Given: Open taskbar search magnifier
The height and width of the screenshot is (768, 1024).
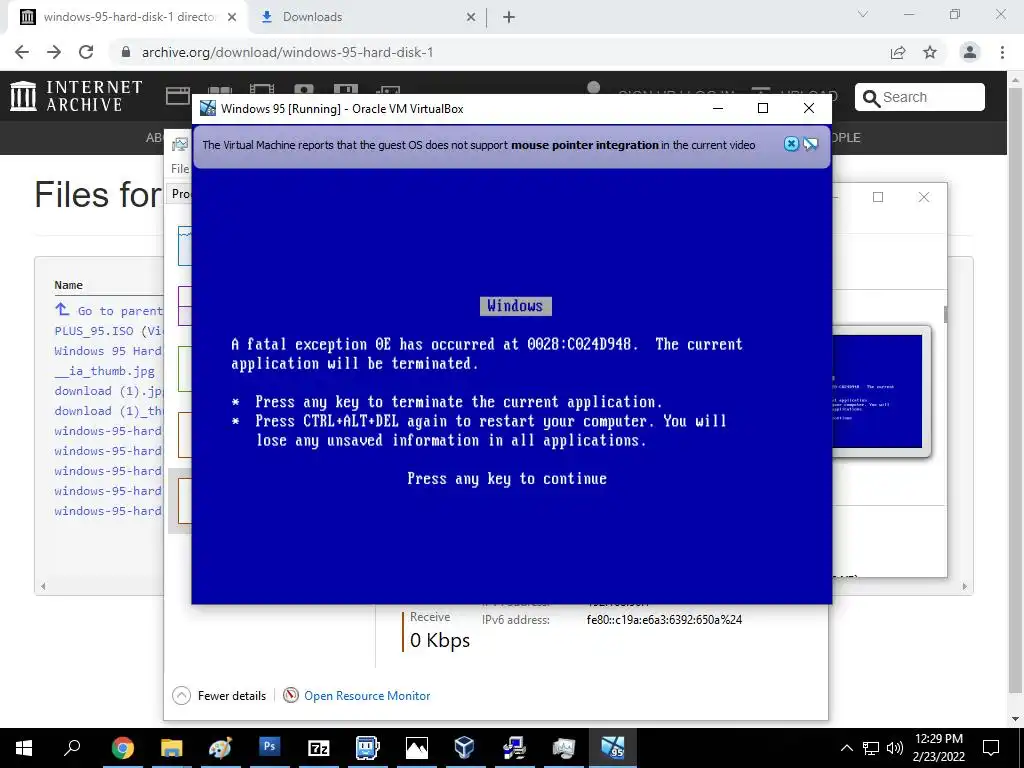Looking at the screenshot, I should [x=72, y=747].
